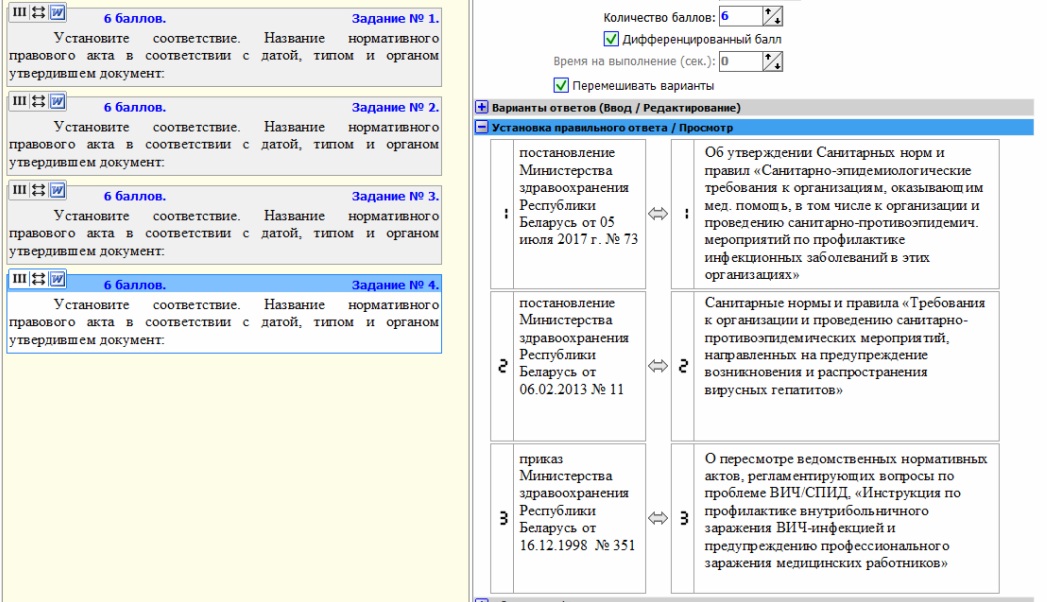
Task: Select the Задание № 4 header
Action: tap(395, 285)
